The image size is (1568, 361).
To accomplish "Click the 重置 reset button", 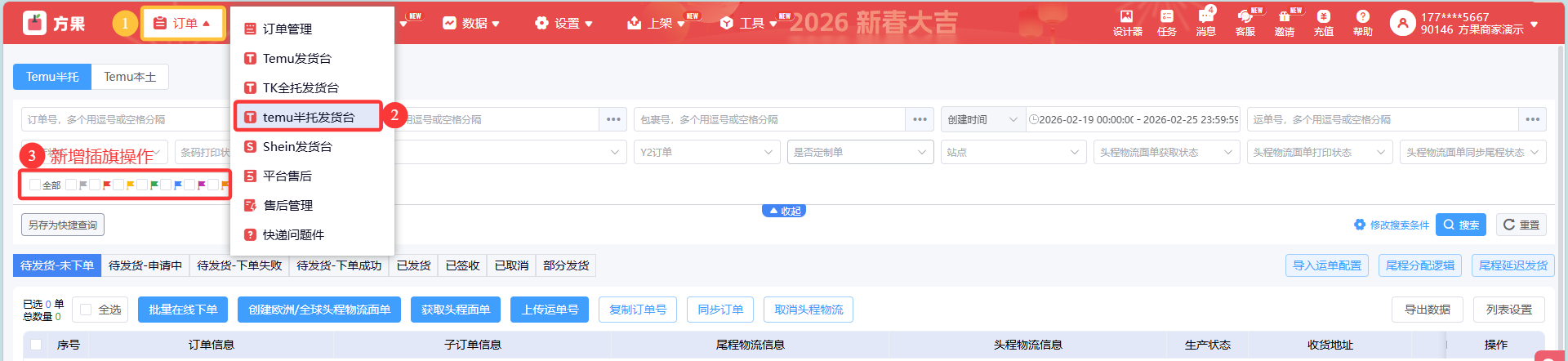I will coord(1521,225).
